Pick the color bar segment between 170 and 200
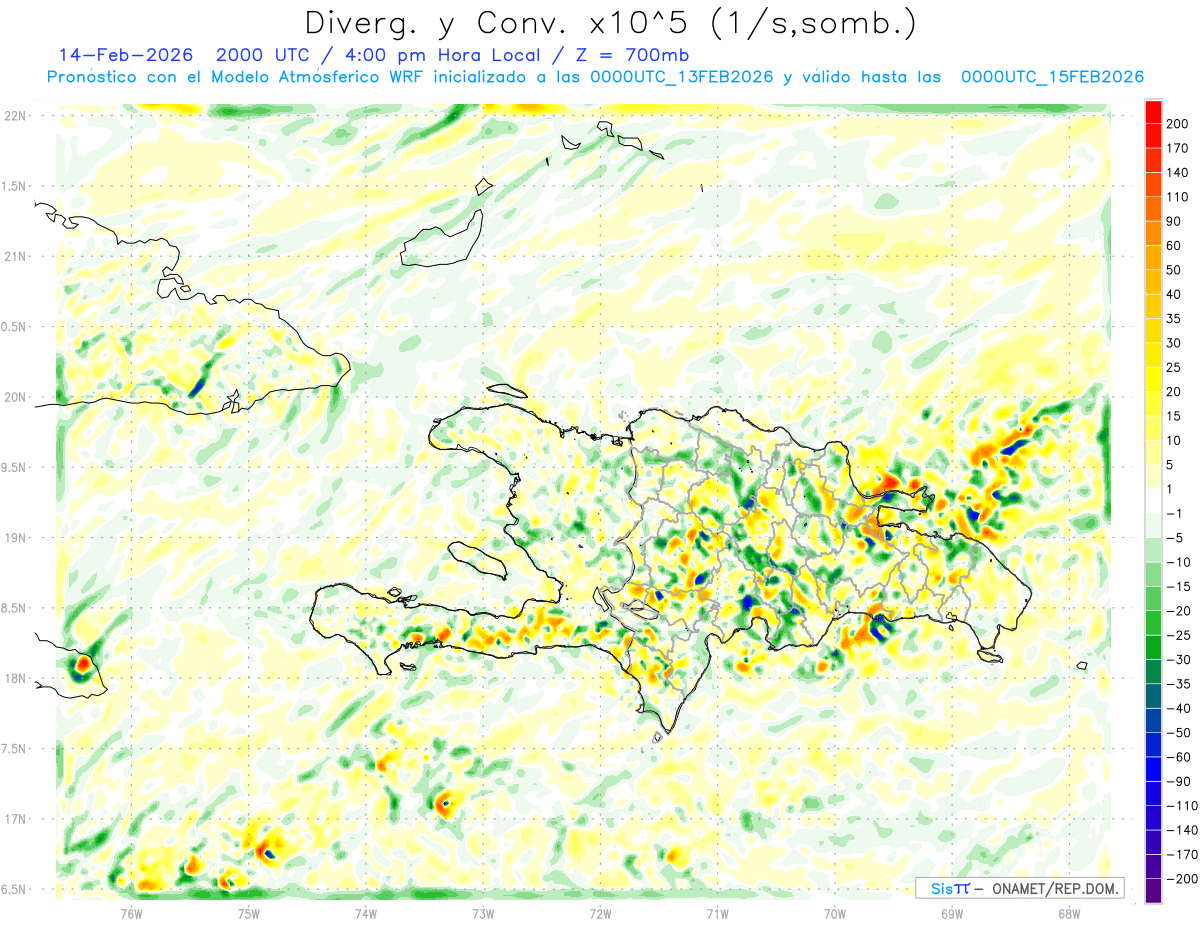The image size is (1200, 927). click(x=1153, y=136)
